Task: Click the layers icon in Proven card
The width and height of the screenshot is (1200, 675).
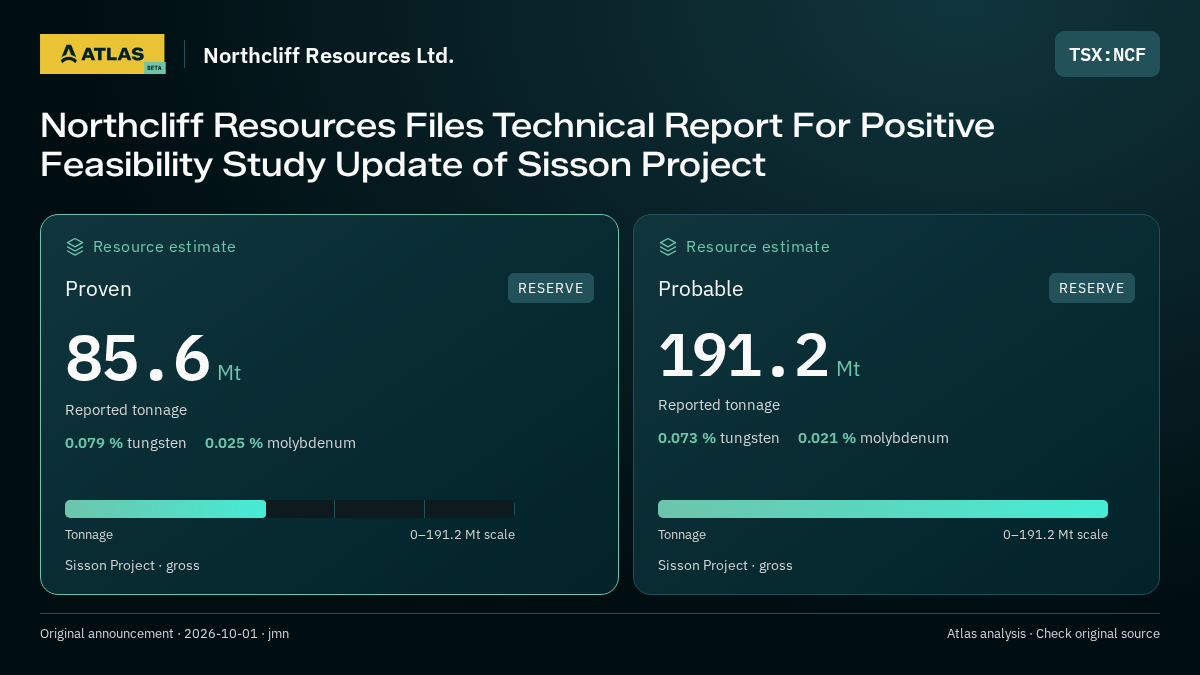Action: (75, 247)
